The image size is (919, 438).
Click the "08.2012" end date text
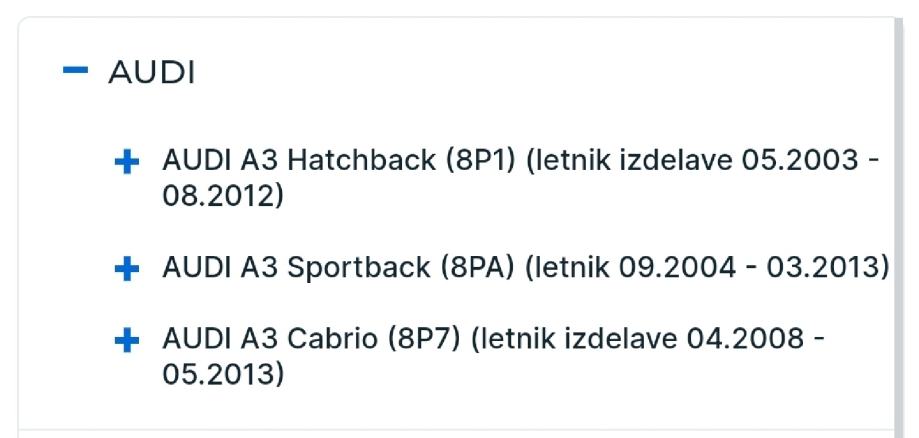point(222,195)
